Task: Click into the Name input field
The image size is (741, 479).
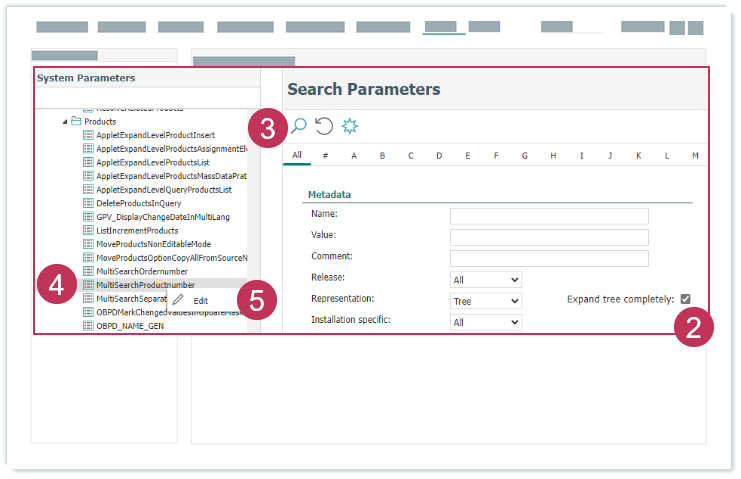Action: pyautogui.click(x=549, y=216)
